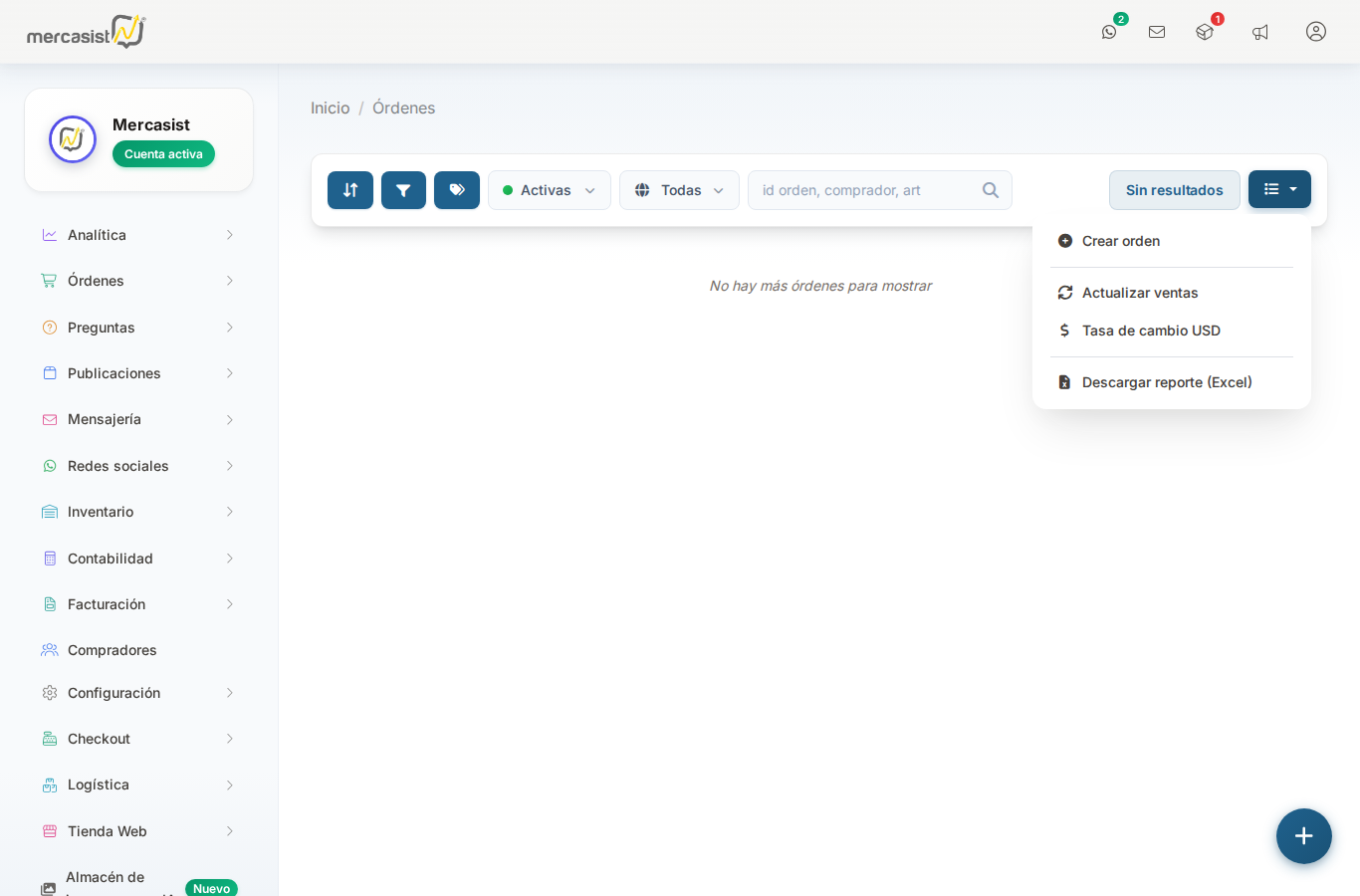Open the Activas status dropdown
Image resolution: width=1360 pixels, height=896 pixels.
point(549,190)
